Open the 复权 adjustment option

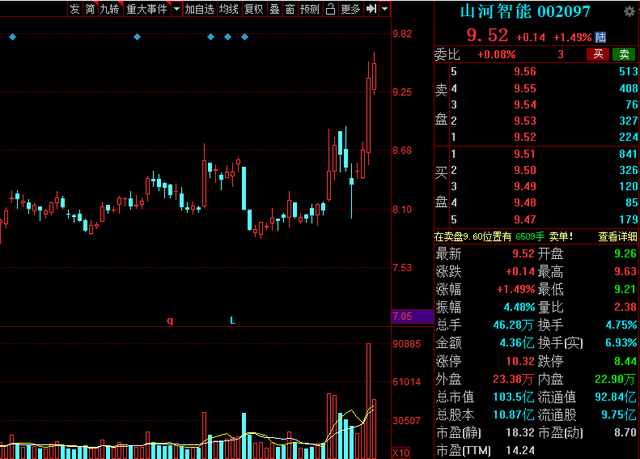[254, 9]
